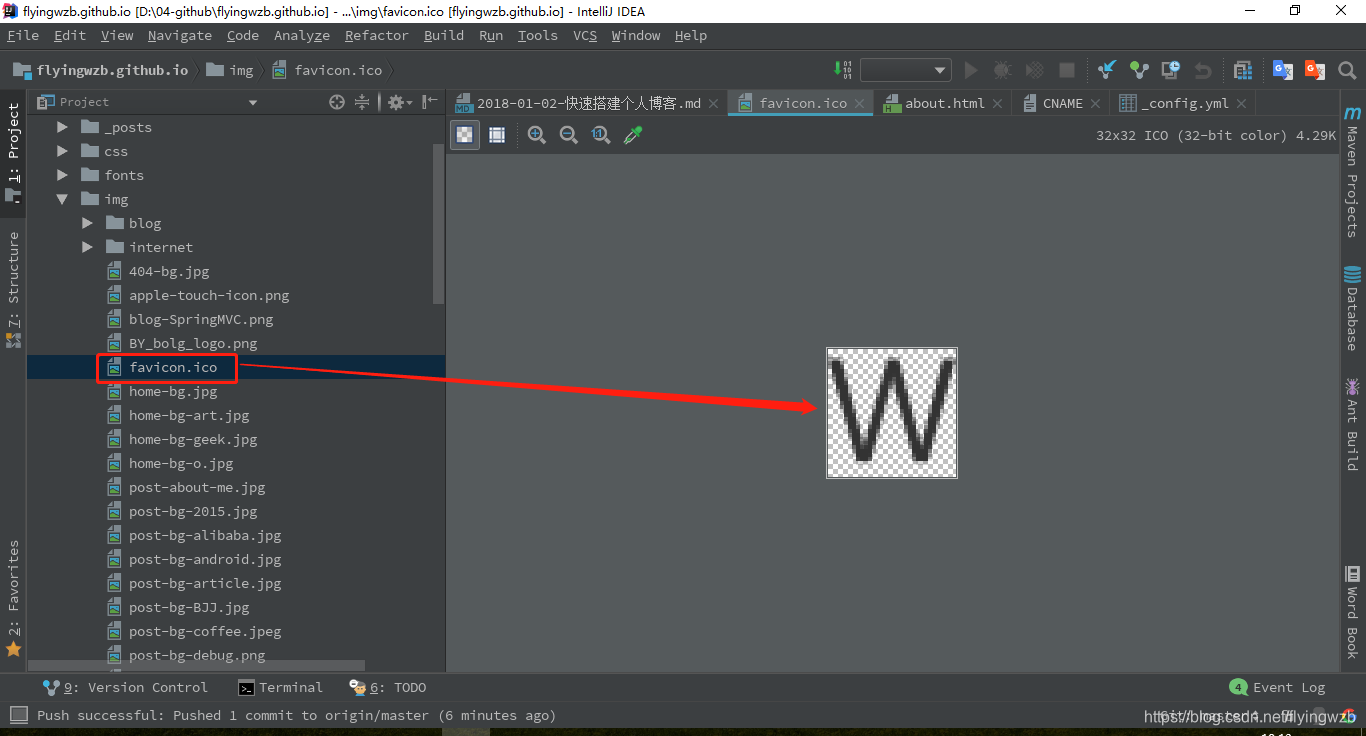Toggle the transparency chessboard button
1366x736 pixels.
point(465,135)
